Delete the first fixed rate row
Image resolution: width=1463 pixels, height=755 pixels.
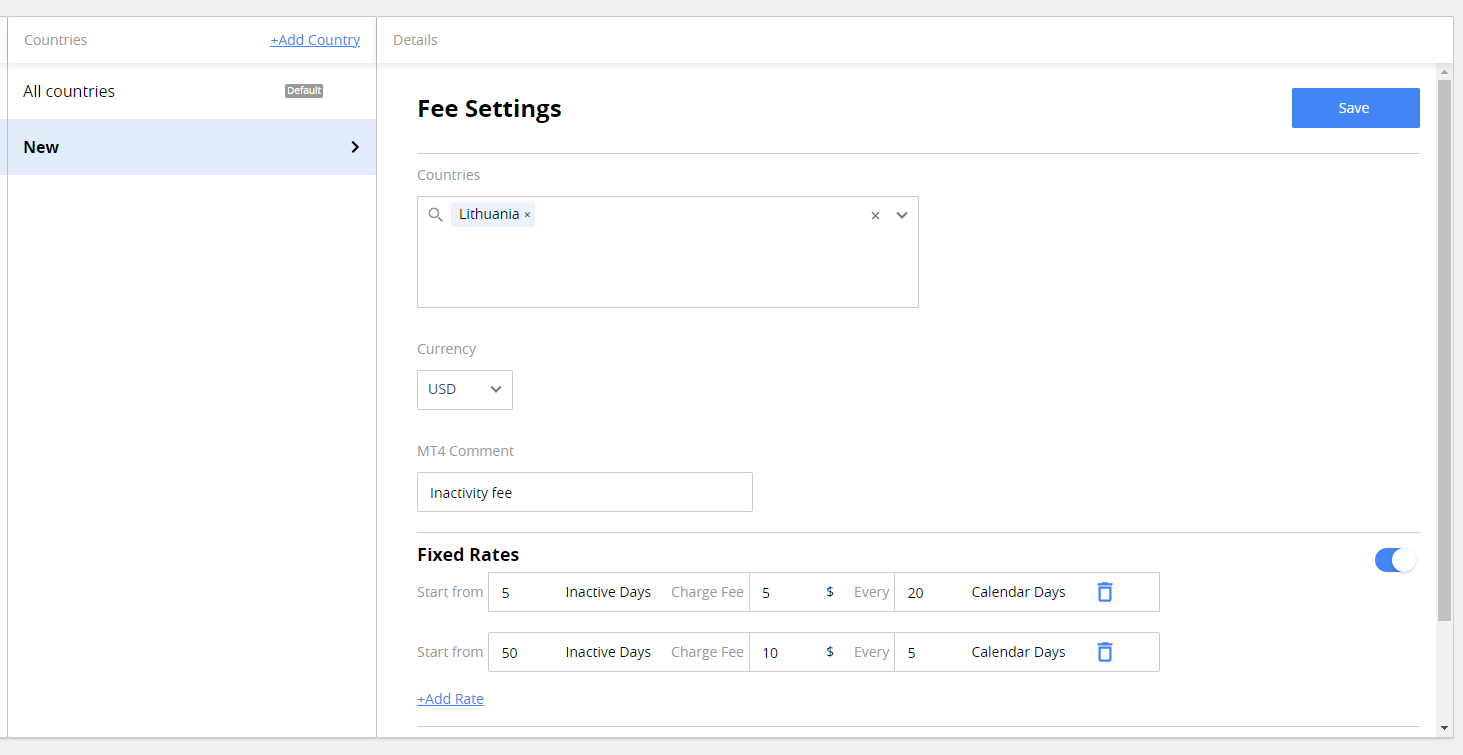pyautogui.click(x=1104, y=592)
